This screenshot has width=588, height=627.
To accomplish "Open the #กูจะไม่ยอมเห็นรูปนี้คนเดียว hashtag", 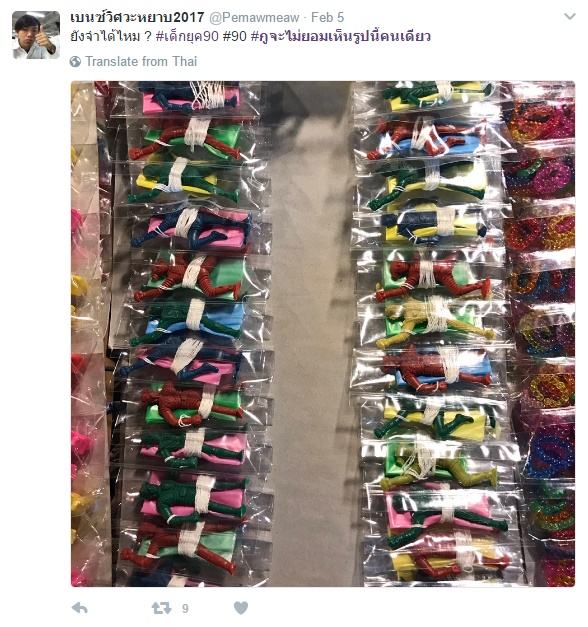I will point(340,36).
